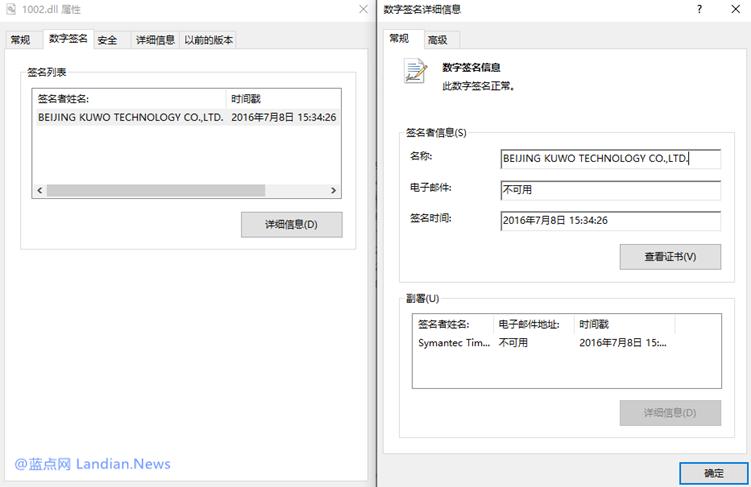Click the disabled 详细信息(D) button in 副署 section
The height and width of the screenshot is (487, 751).
pos(670,413)
